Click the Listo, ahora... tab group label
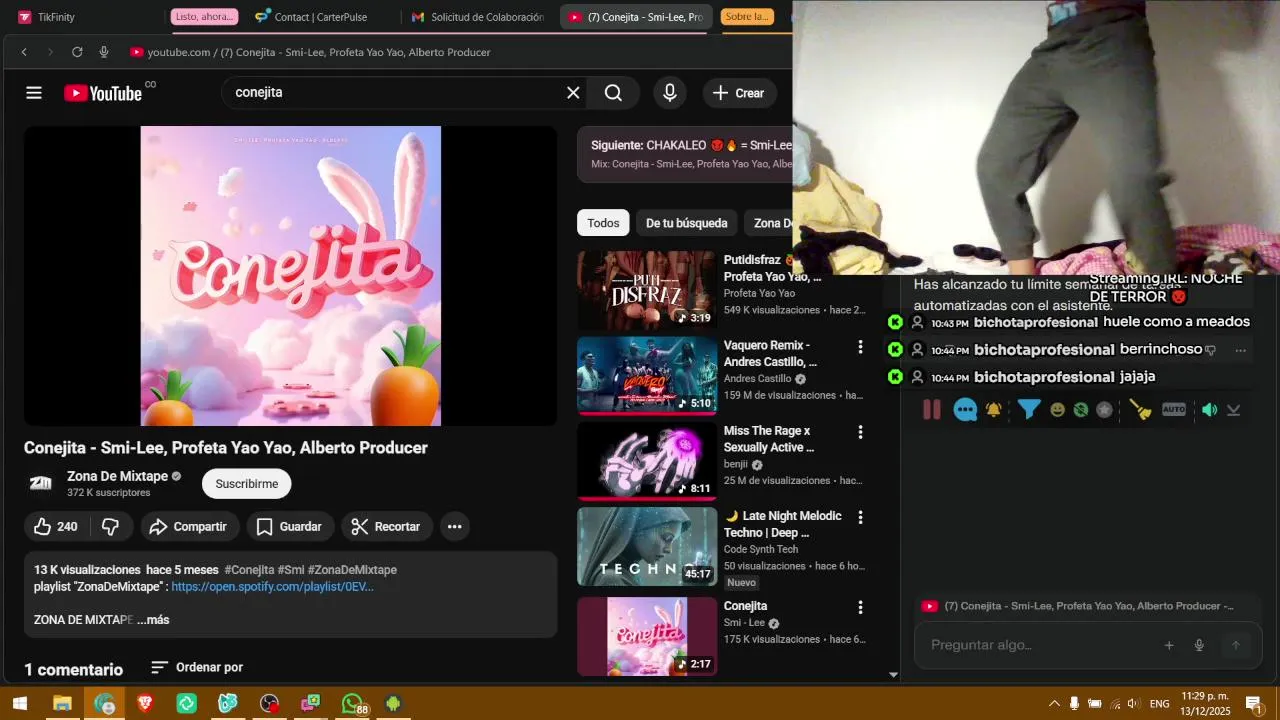The height and width of the screenshot is (720, 1280). (204, 17)
